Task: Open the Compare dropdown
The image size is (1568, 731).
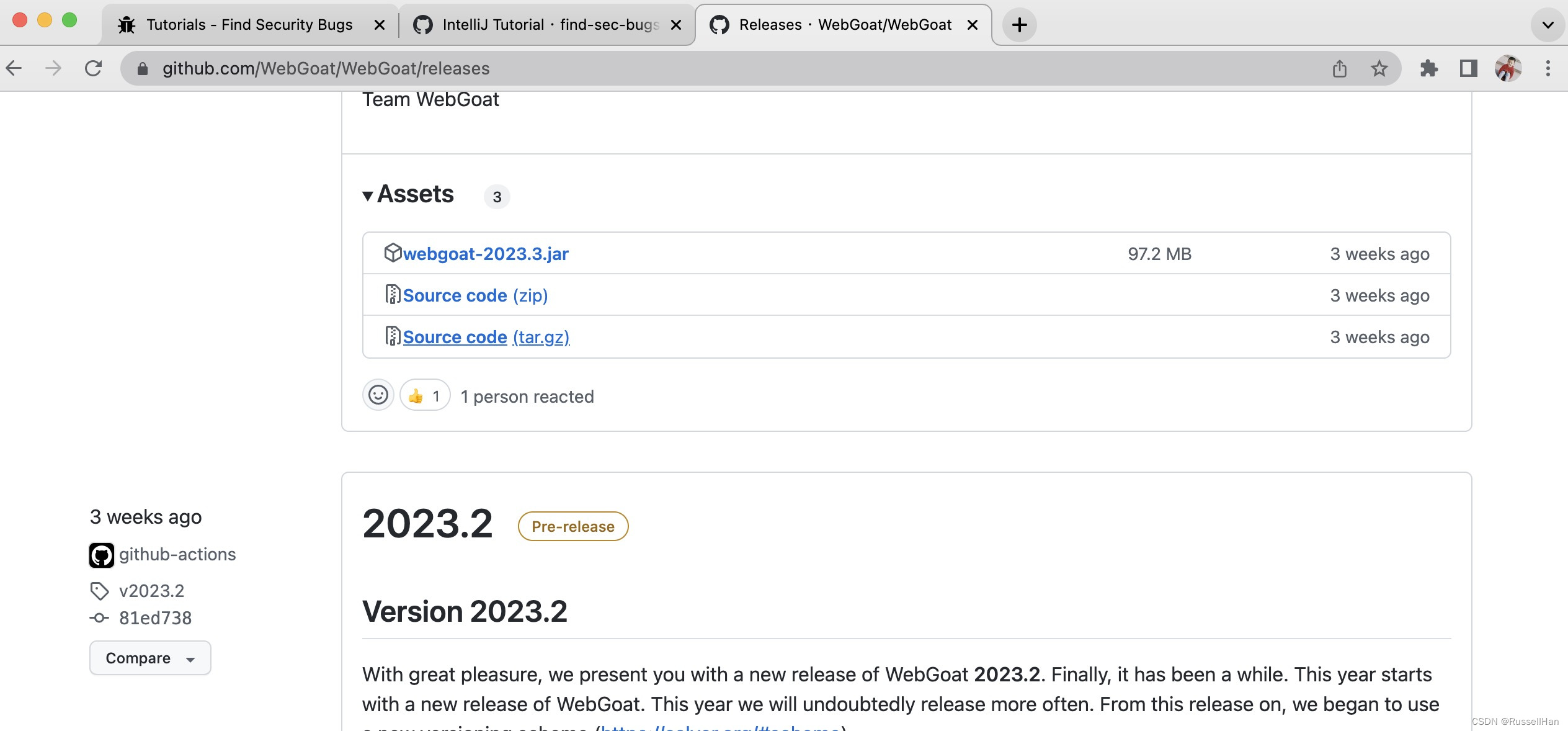Action: pyautogui.click(x=150, y=658)
